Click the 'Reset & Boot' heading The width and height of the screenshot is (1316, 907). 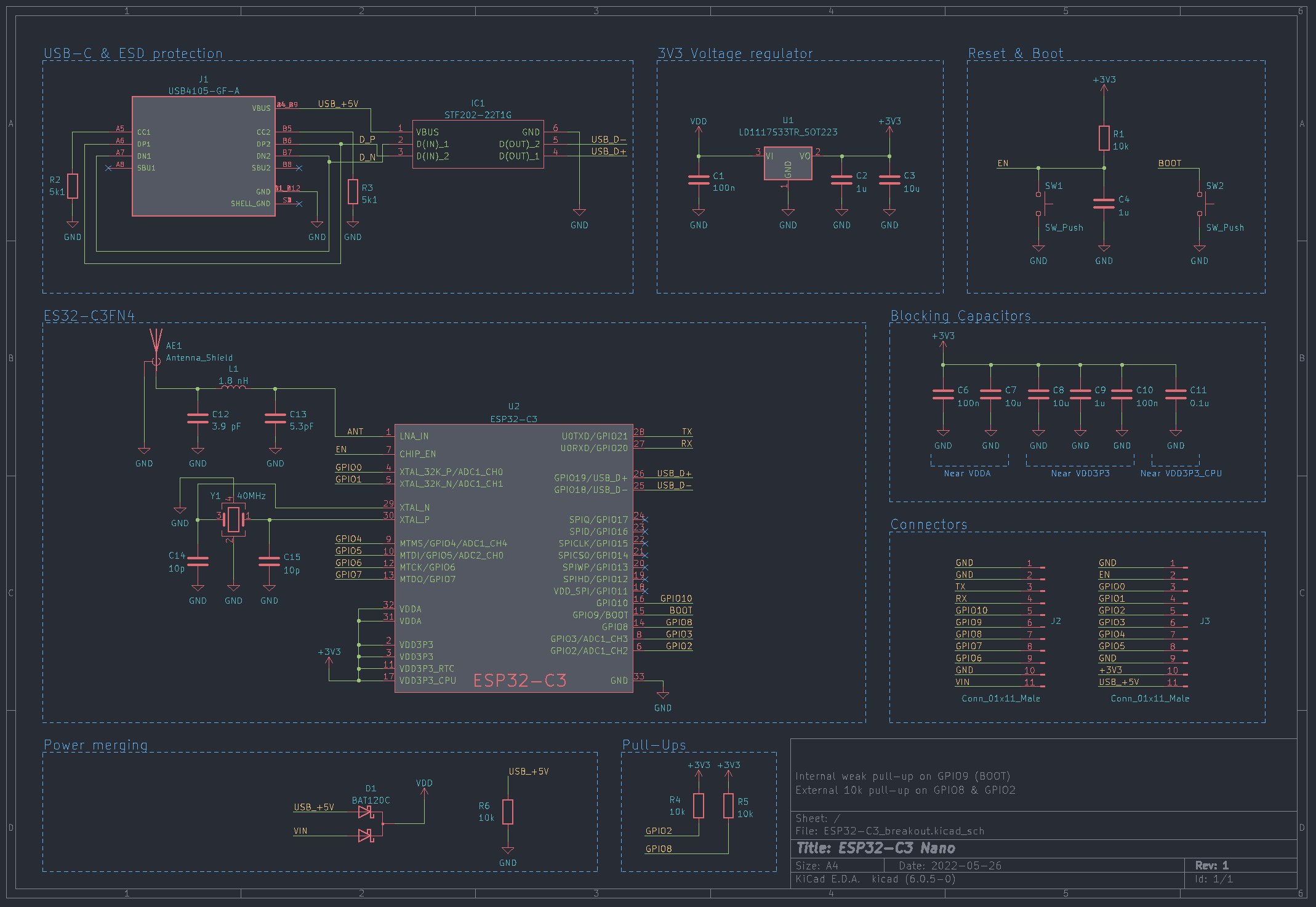tap(1016, 54)
